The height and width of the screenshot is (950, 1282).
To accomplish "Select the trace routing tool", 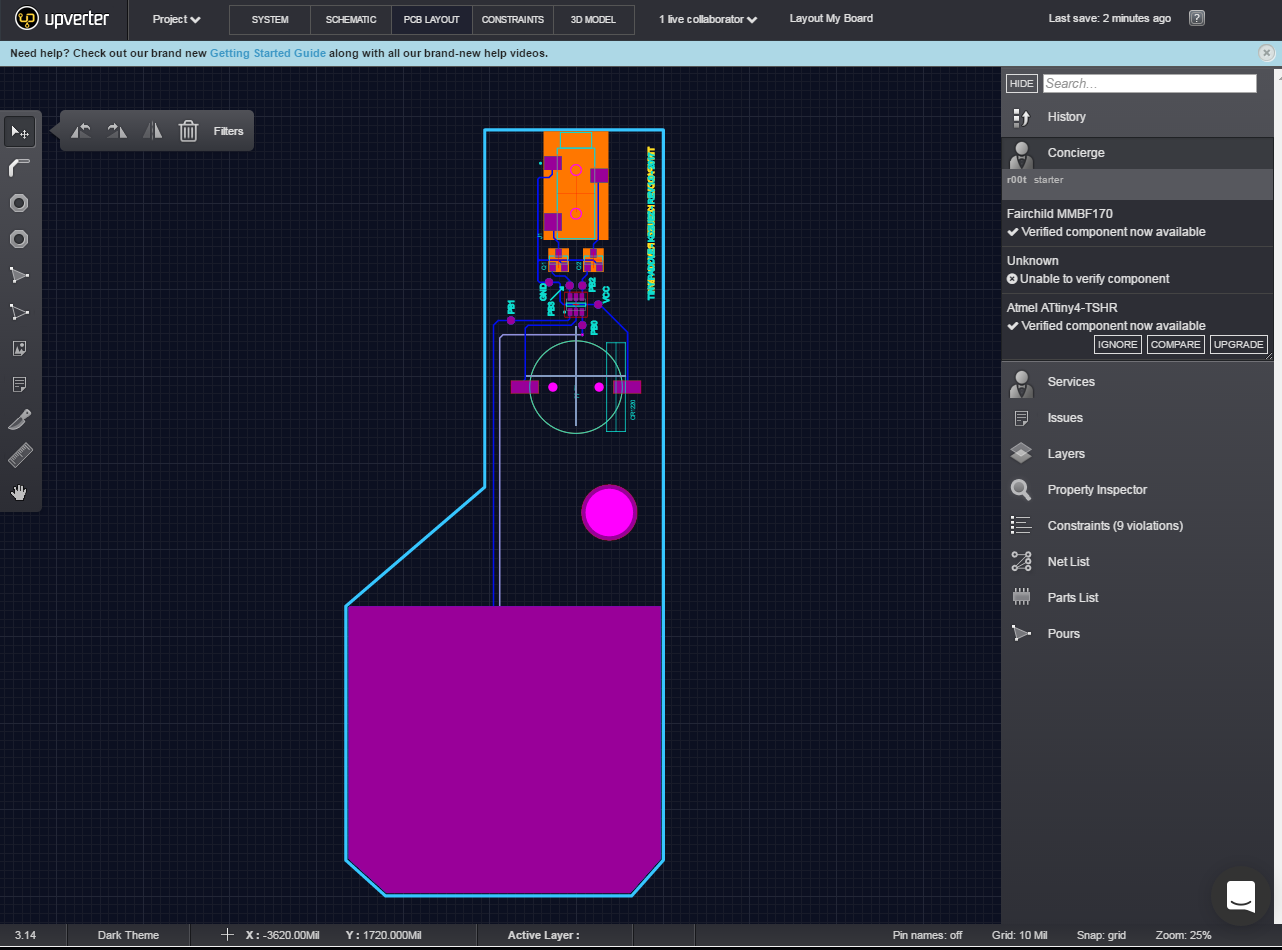I will point(19,167).
